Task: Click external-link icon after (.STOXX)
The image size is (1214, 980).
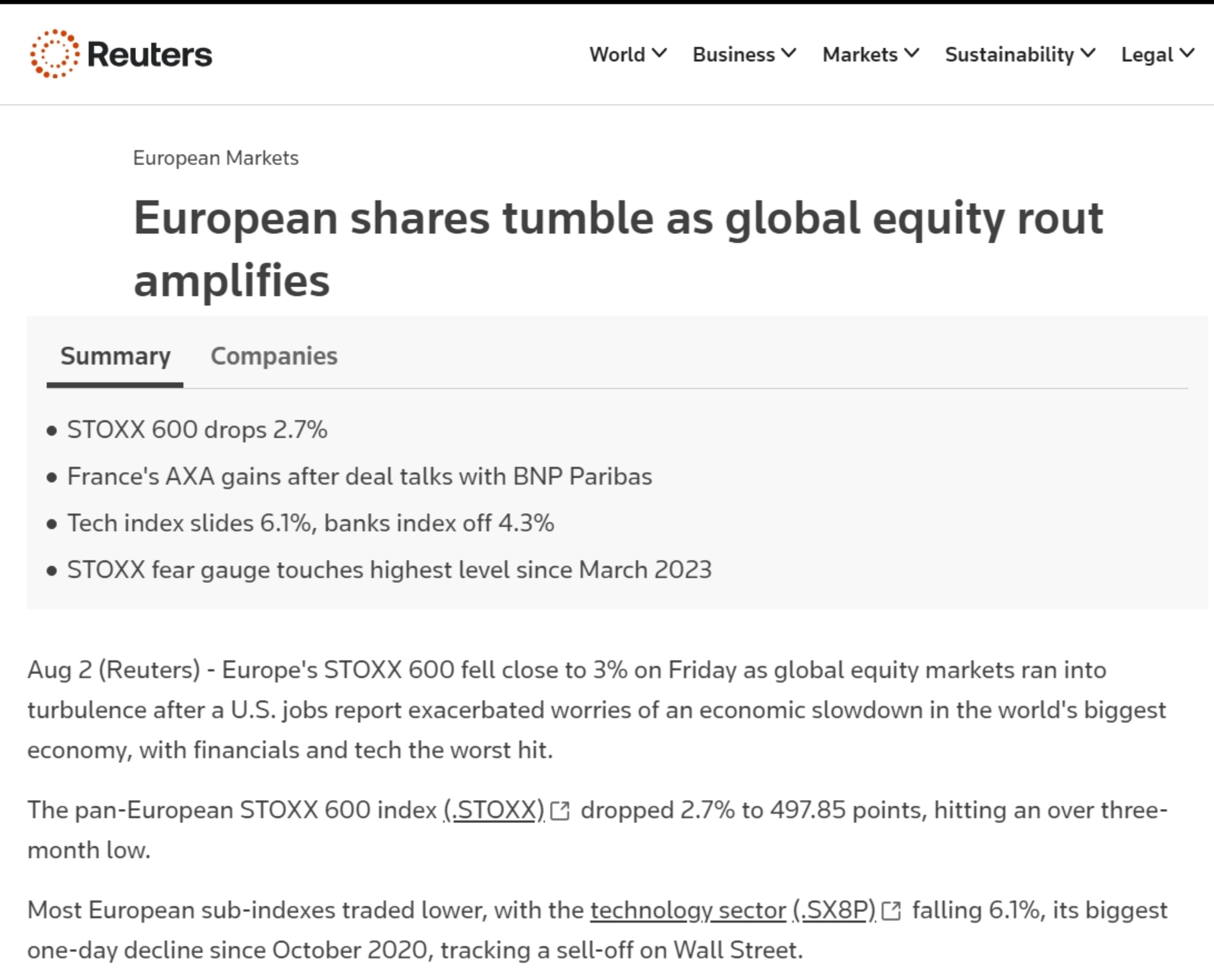Action: (x=560, y=811)
